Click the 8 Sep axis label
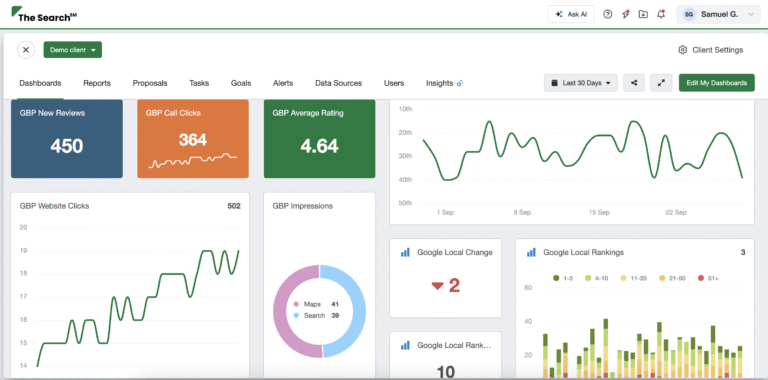The height and width of the screenshot is (380, 768). click(x=522, y=213)
